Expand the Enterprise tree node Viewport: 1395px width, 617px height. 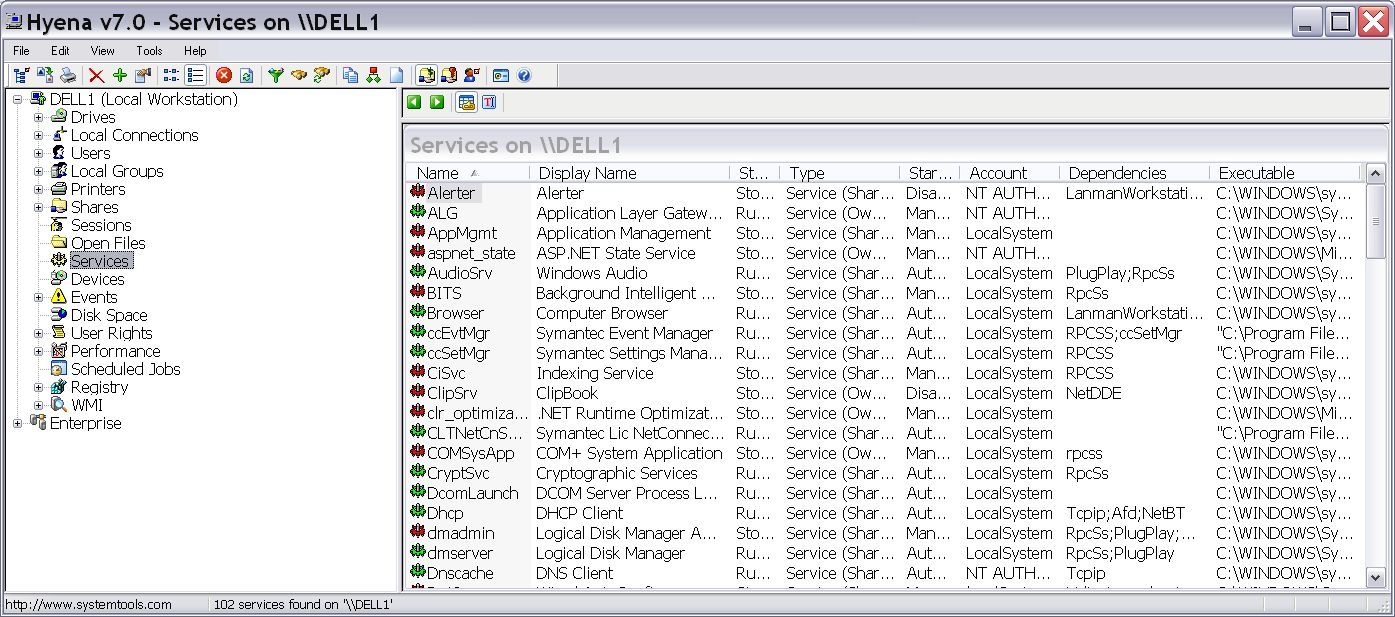coord(15,423)
